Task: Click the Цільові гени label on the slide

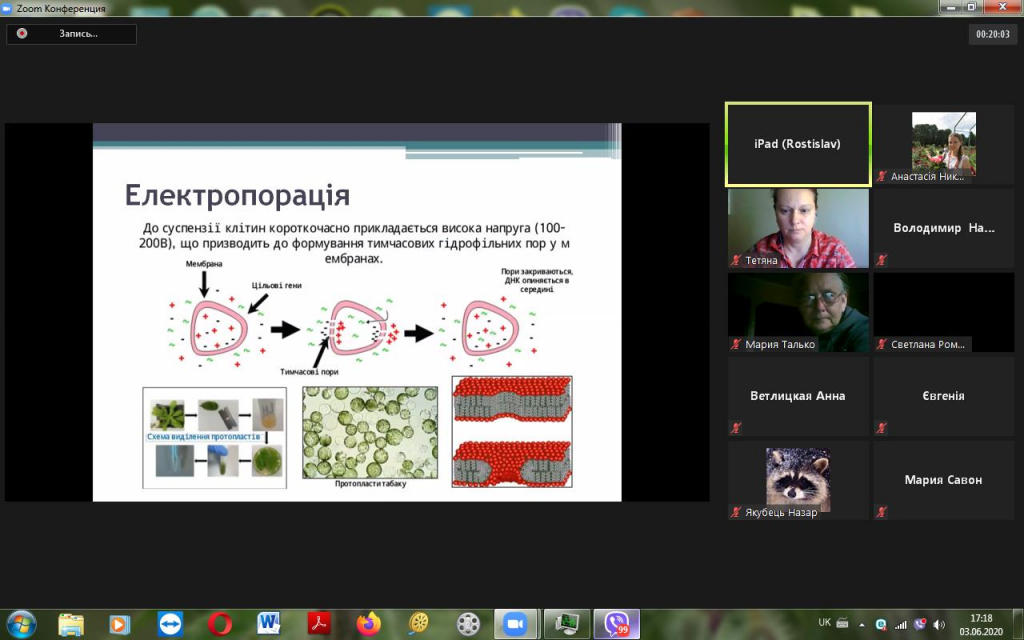Action: point(277,285)
